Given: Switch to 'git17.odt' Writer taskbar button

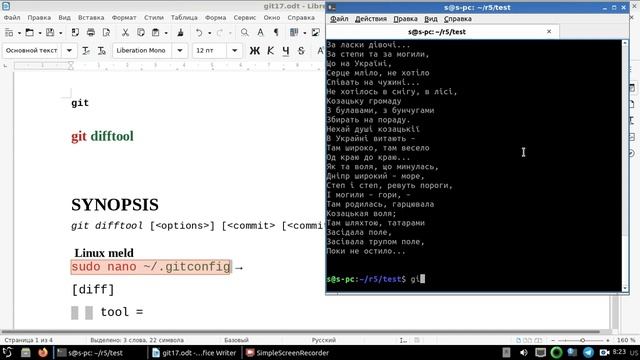Looking at the screenshot, I should (194, 353).
